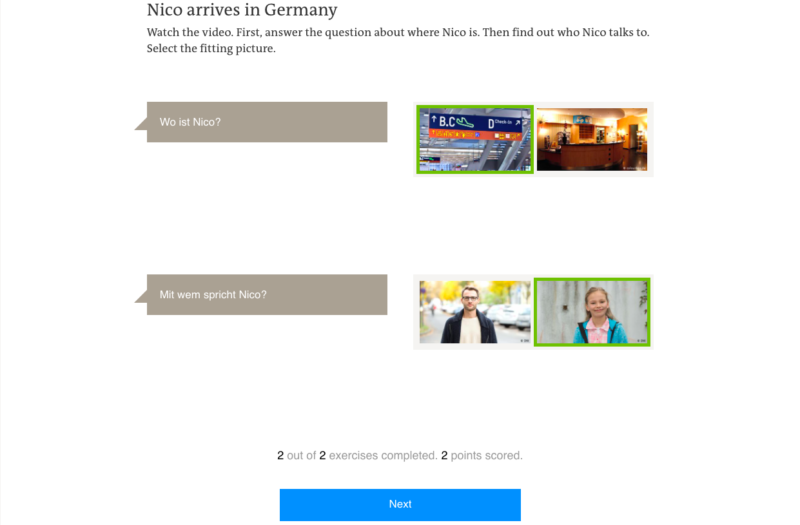Click the letter D on the airport sign

point(491,123)
